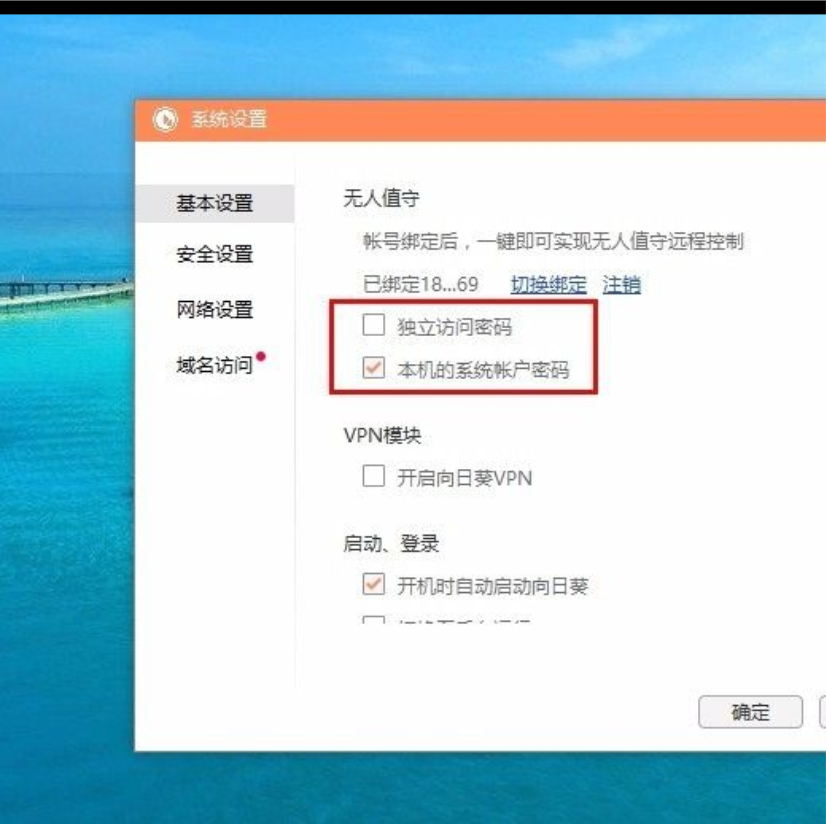
Task: Click the 已绑定18...69 account text
Action: 420,285
